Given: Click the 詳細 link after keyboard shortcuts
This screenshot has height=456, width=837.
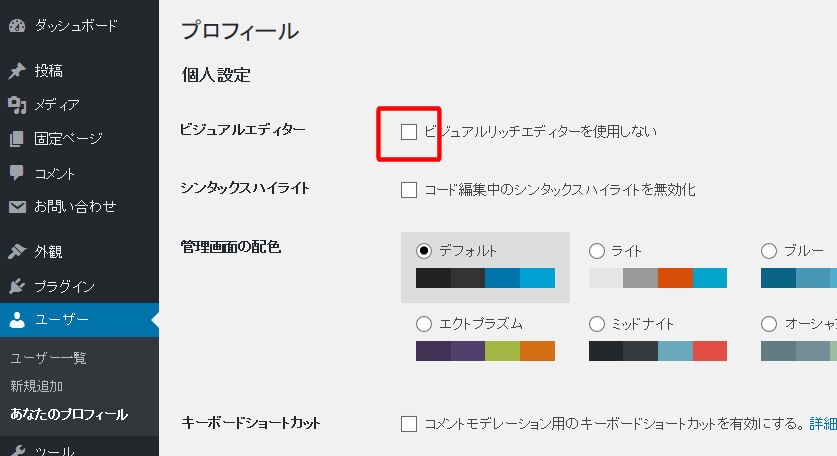Looking at the screenshot, I should tap(823, 424).
